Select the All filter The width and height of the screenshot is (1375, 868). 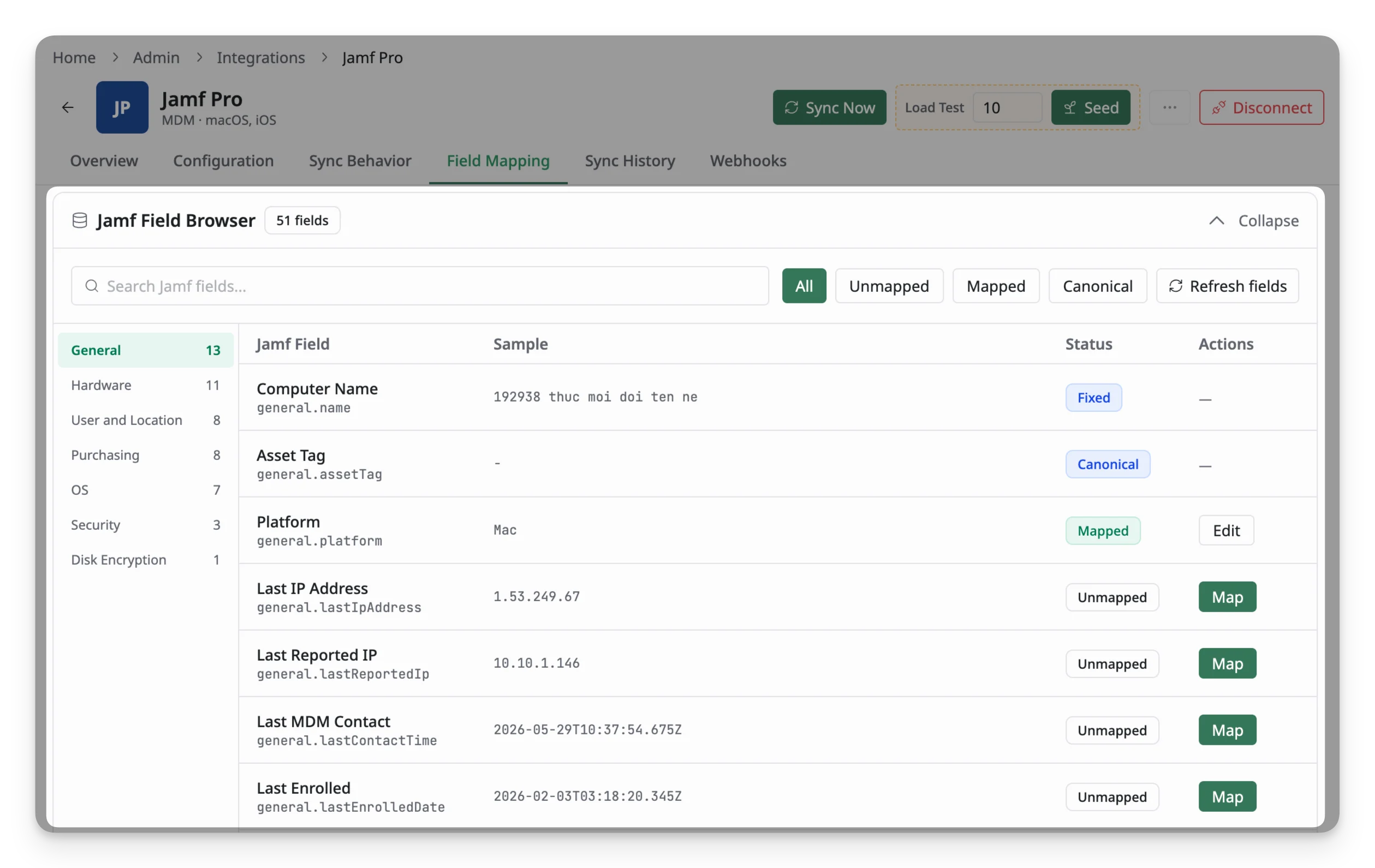point(804,286)
